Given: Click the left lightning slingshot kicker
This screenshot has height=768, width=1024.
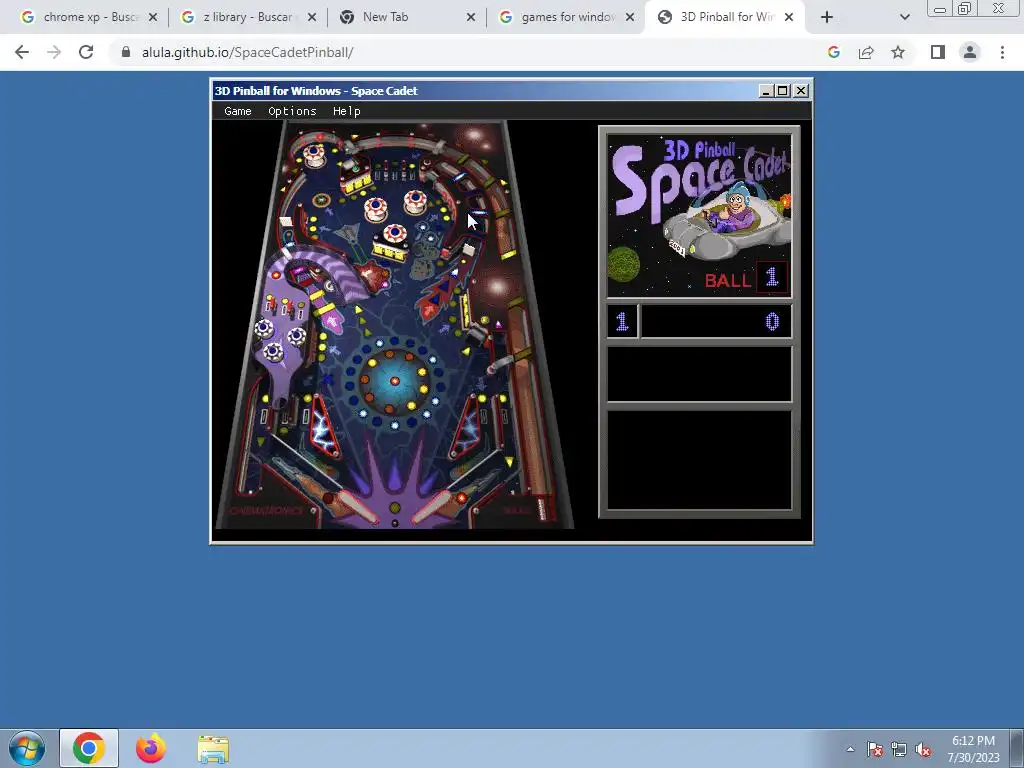Looking at the screenshot, I should click(324, 427).
